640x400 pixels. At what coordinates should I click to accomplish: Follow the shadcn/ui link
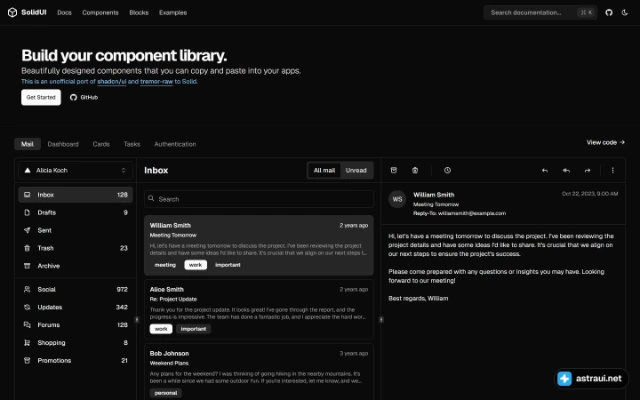(x=111, y=82)
